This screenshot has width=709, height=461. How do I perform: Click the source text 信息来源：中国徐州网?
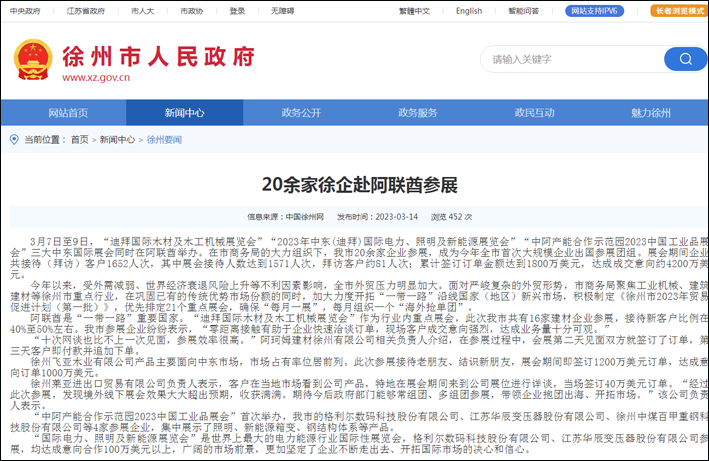coord(285,217)
